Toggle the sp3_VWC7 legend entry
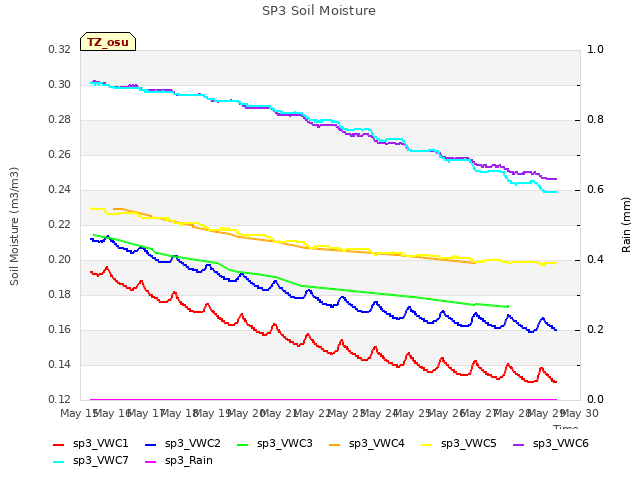The height and width of the screenshot is (480, 640). (91, 461)
